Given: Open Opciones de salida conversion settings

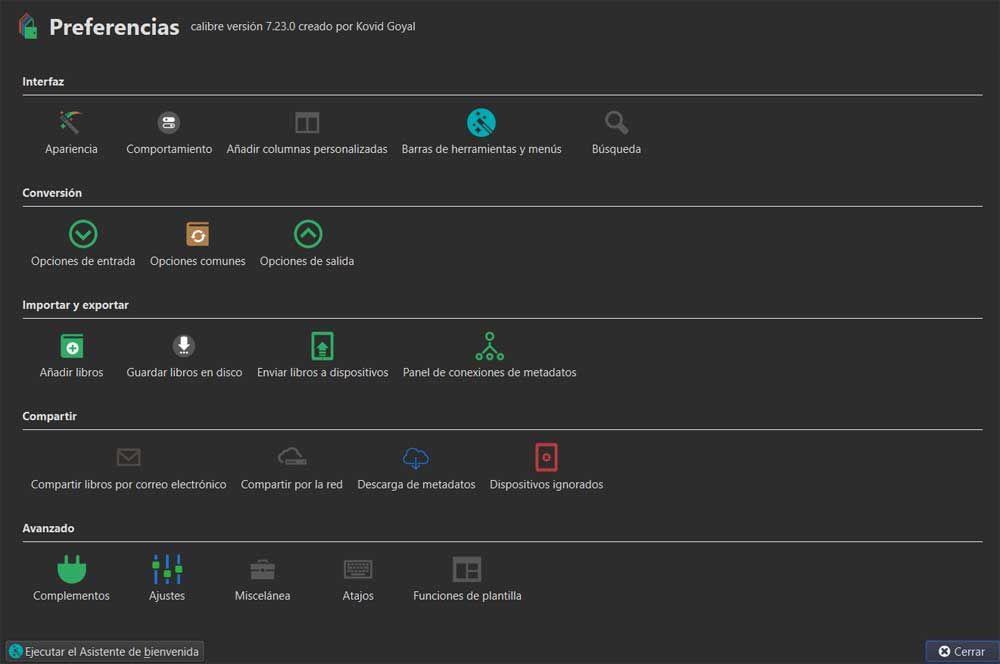Looking at the screenshot, I should 307,235.
